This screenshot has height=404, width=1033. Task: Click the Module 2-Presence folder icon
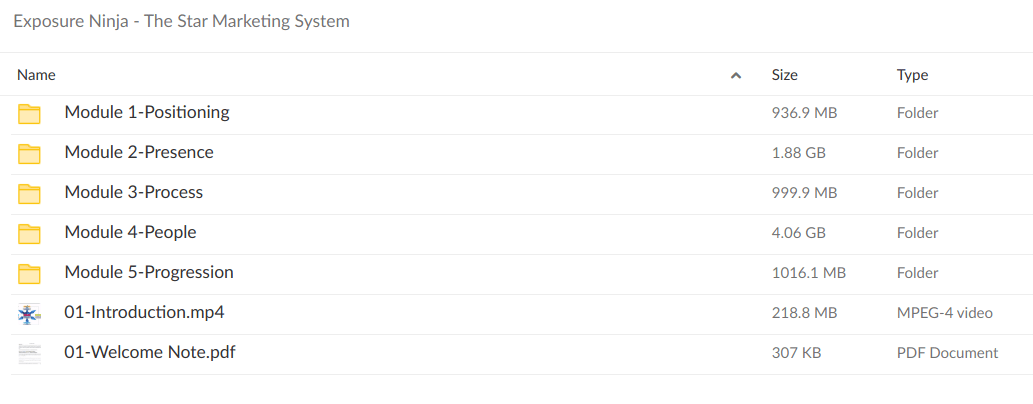(x=29, y=153)
